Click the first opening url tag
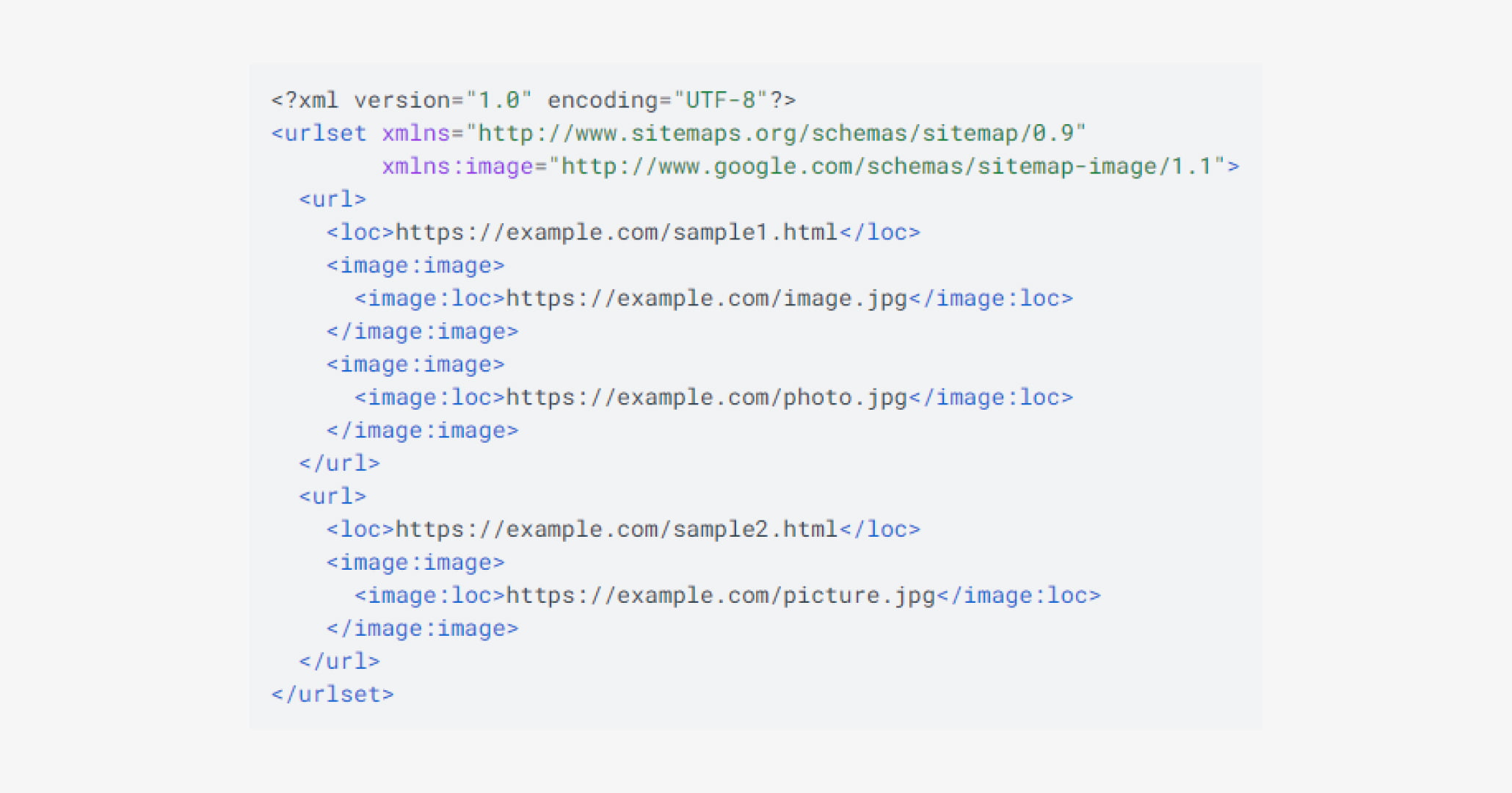The height and width of the screenshot is (793, 1512). coord(332,199)
